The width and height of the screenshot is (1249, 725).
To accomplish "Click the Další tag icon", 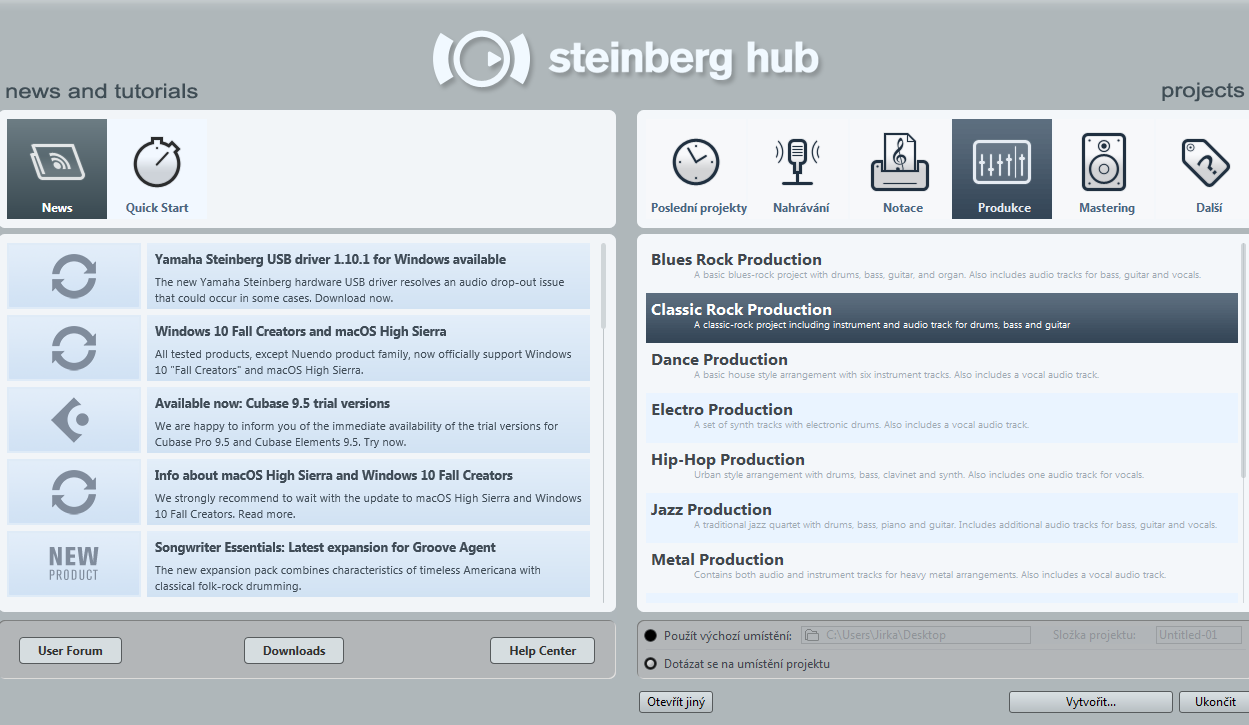I will point(1204,160).
